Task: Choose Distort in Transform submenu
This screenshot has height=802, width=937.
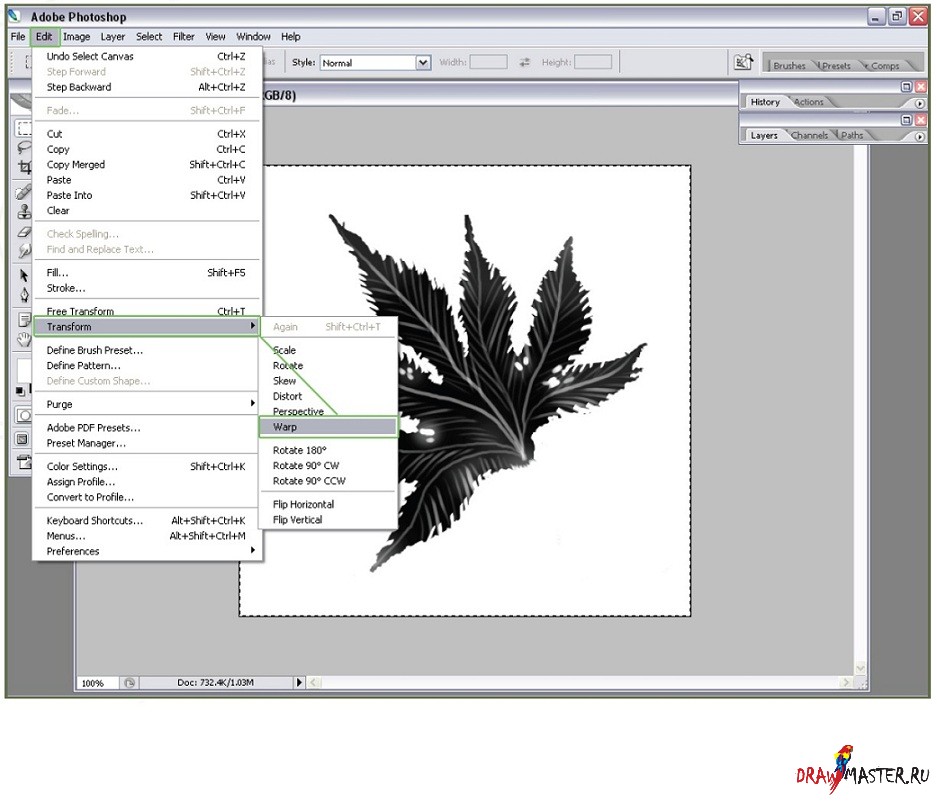Action: [x=328, y=396]
